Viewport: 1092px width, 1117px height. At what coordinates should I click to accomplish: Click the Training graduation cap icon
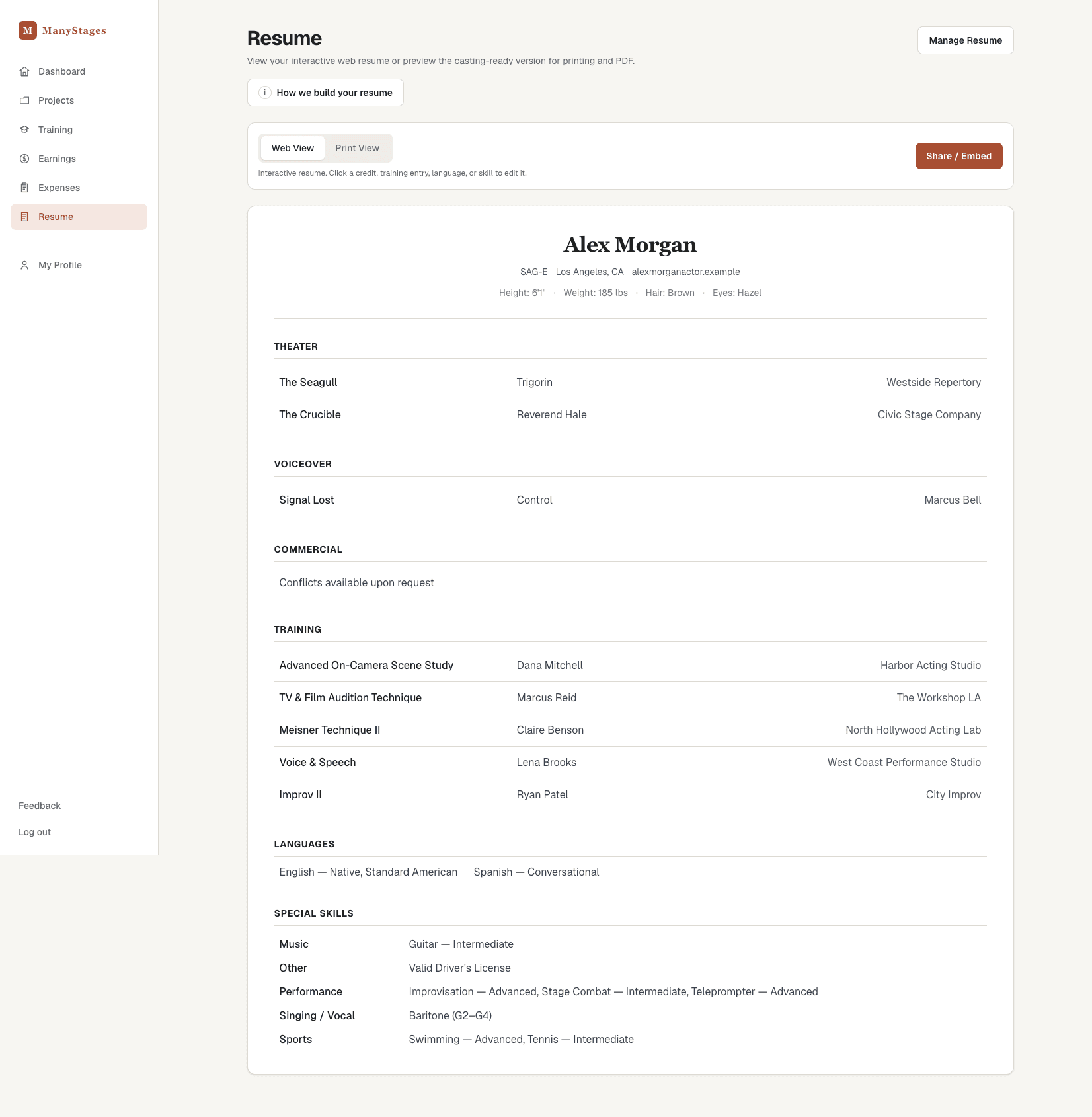coord(24,130)
